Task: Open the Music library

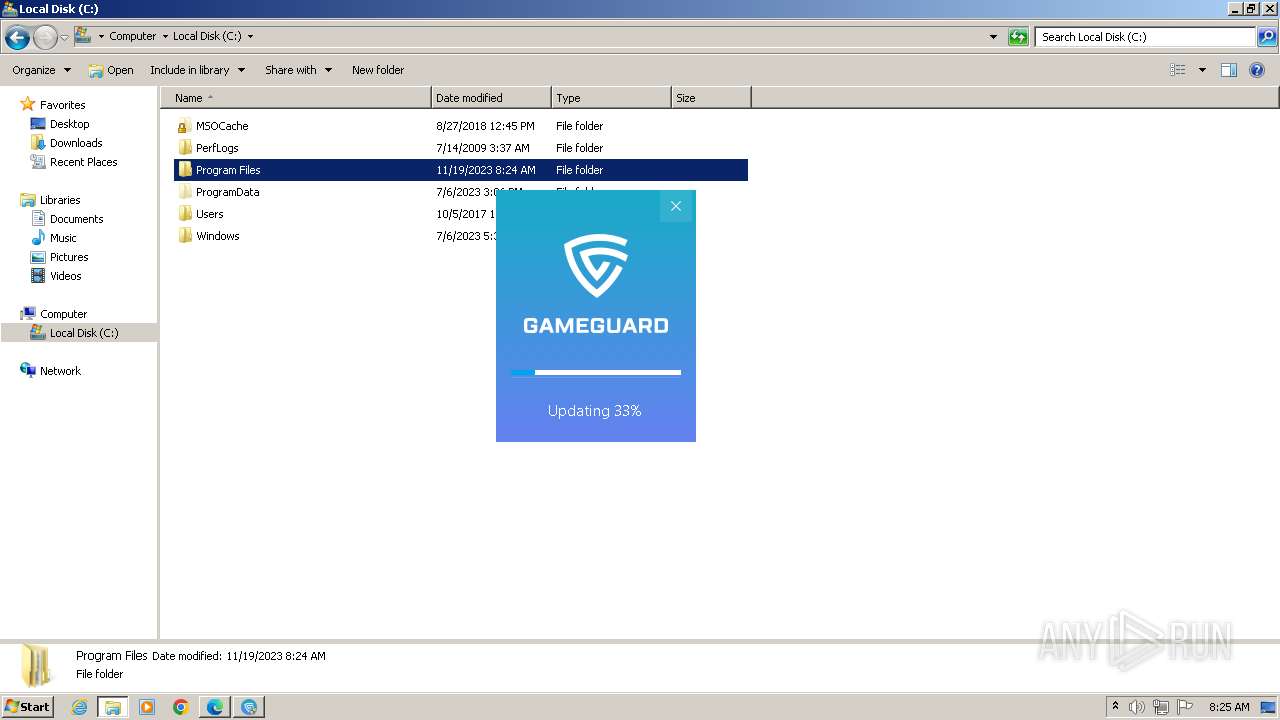Action: pyautogui.click(x=63, y=238)
